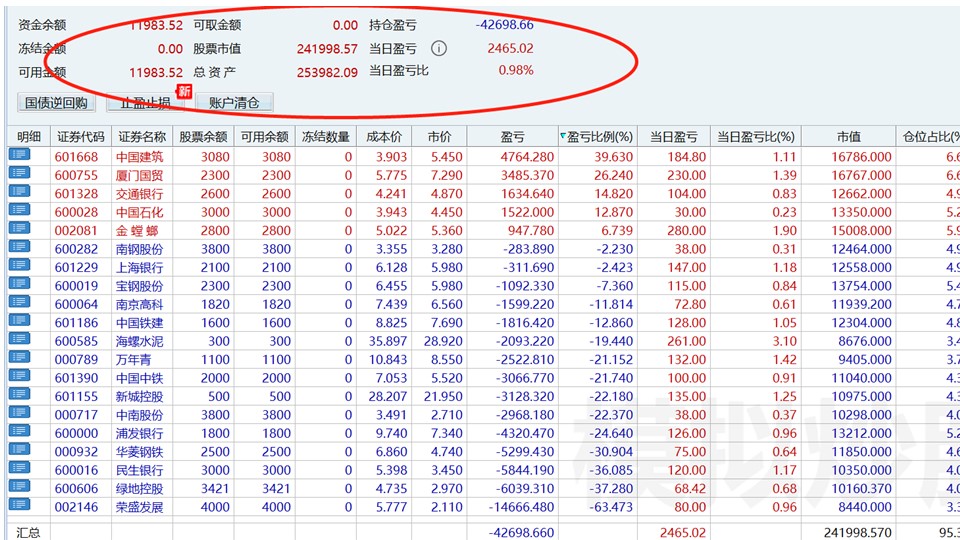This screenshot has width=960, height=540.
Task: Open detail icon for 宝钢股份 row
Action: click(20, 283)
